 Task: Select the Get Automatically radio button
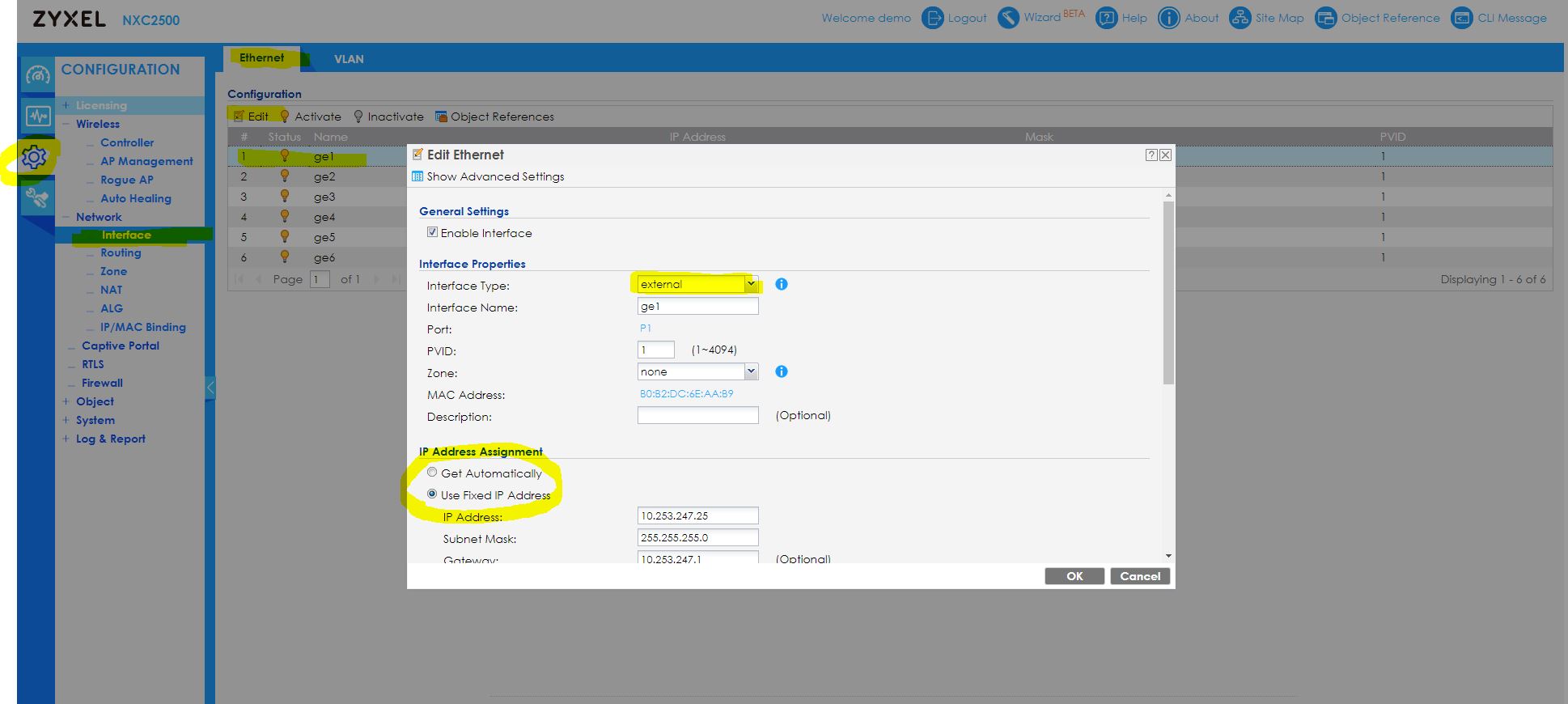click(432, 473)
